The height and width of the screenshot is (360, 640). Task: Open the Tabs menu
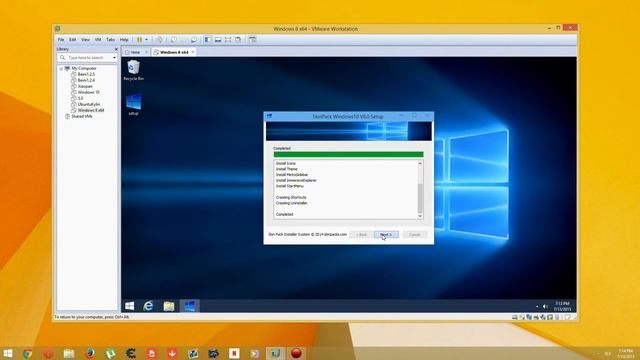[x=111, y=40]
